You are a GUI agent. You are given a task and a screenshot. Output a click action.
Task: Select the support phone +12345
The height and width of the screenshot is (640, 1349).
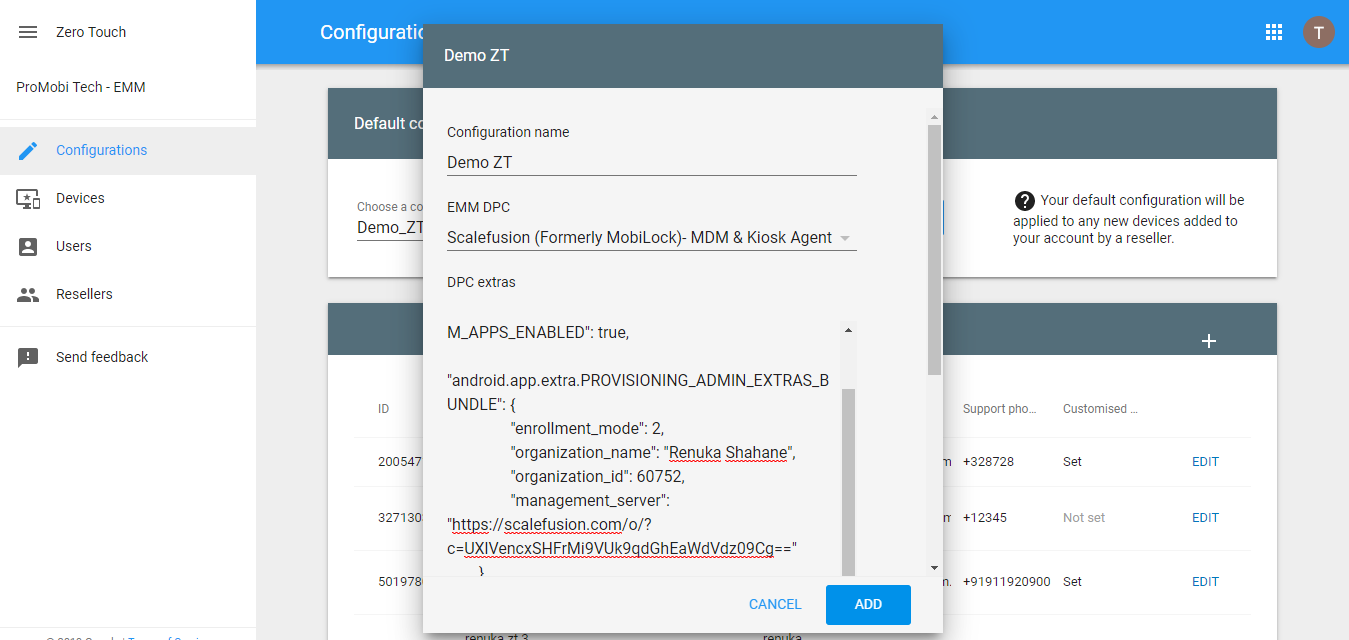pyautogui.click(x=984, y=518)
